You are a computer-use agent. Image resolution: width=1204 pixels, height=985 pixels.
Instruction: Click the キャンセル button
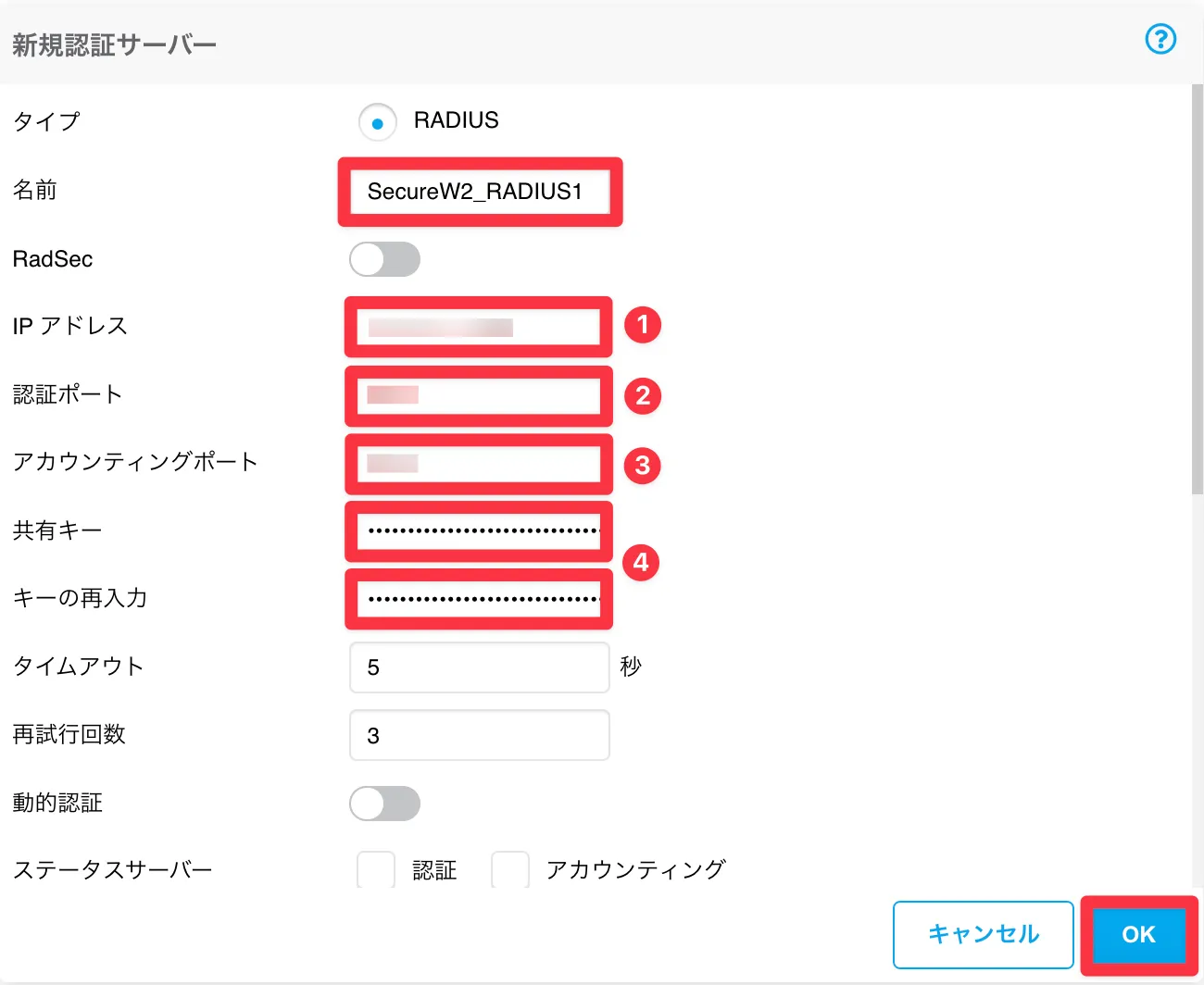point(983,934)
